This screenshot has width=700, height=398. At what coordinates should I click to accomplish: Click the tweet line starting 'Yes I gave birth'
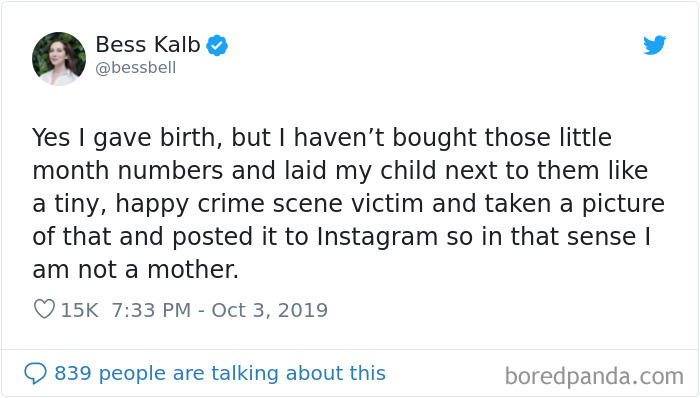pos(322,137)
